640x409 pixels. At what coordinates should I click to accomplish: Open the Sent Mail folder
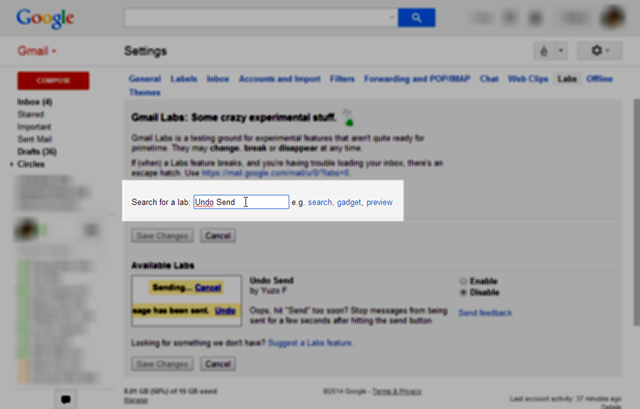[x=35, y=139]
